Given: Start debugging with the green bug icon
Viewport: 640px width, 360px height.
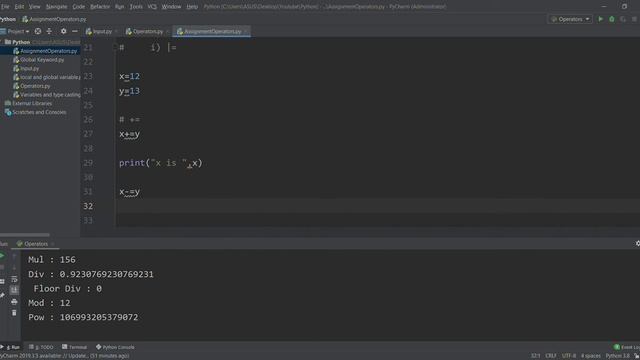Looking at the screenshot, I should (611, 19).
